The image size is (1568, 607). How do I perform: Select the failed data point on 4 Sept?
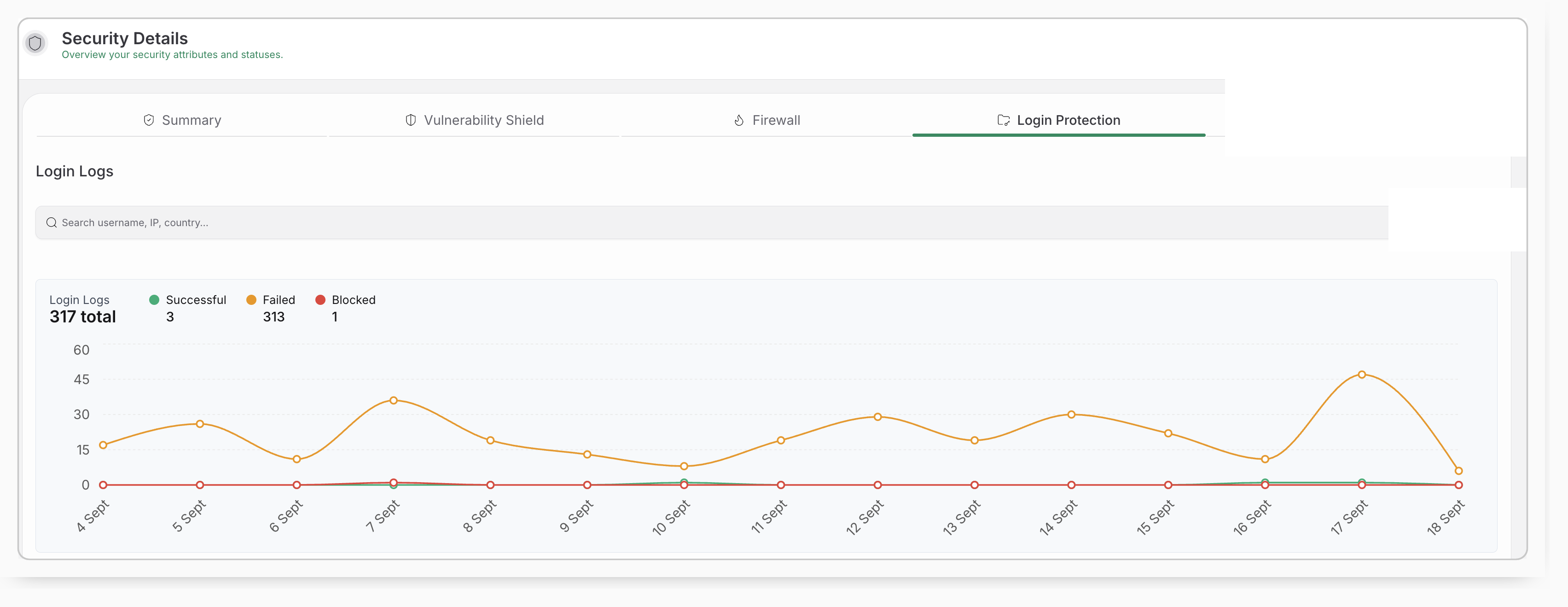pyautogui.click(x=104, y=445)
